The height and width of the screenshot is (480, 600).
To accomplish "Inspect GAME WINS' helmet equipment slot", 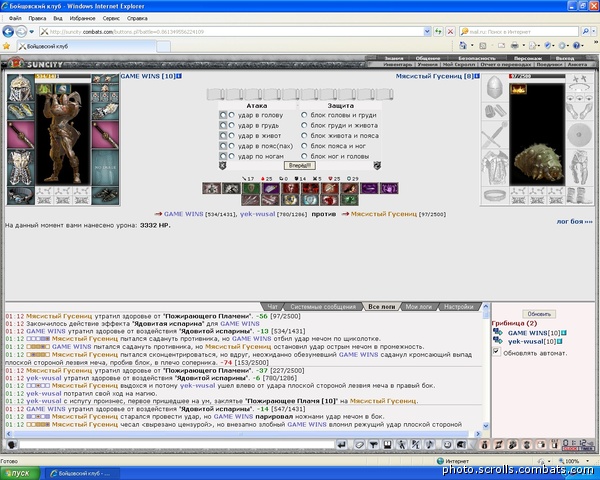I will click(21, 88).
